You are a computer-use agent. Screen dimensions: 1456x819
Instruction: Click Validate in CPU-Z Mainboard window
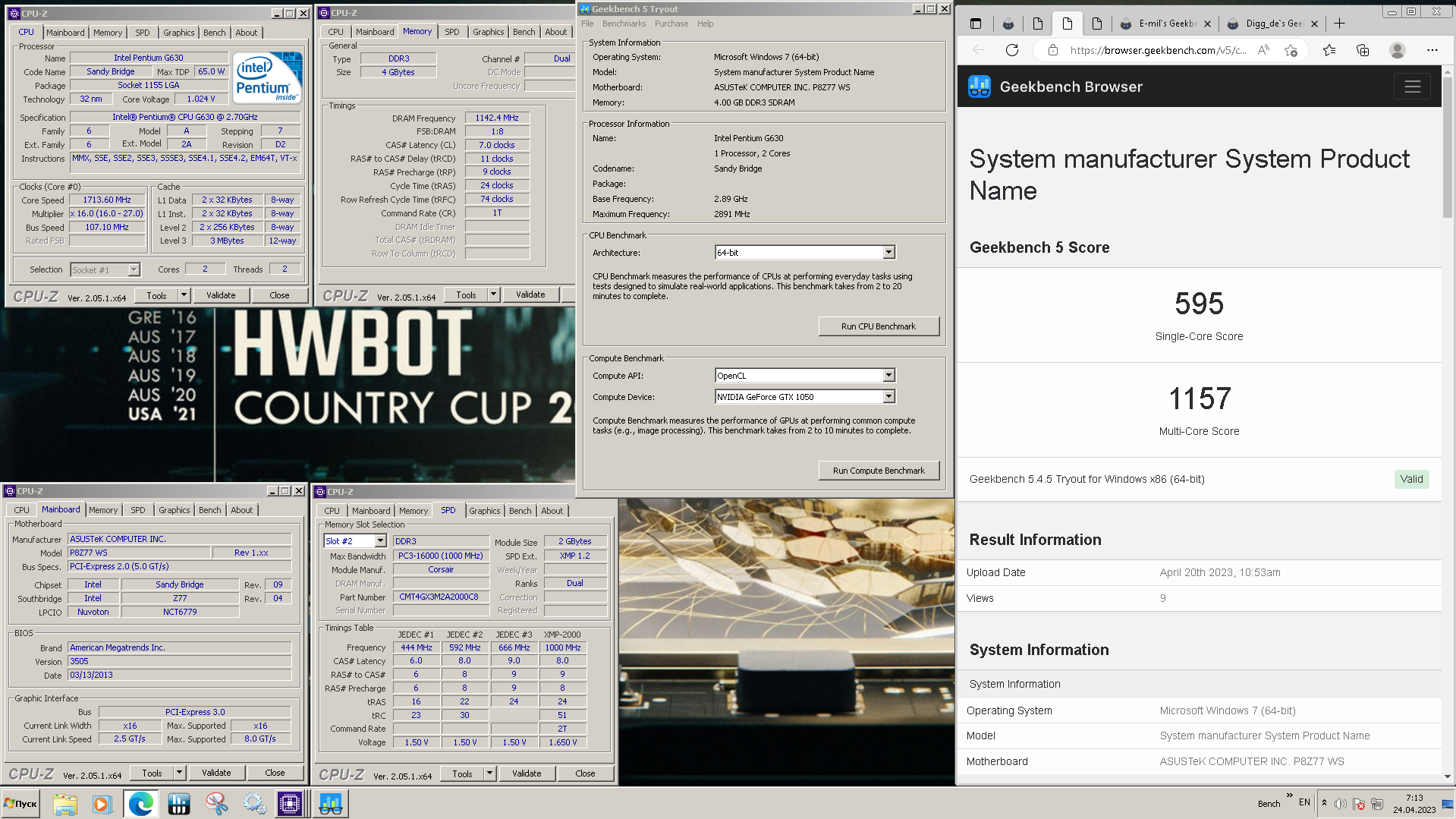pos(216,773)
